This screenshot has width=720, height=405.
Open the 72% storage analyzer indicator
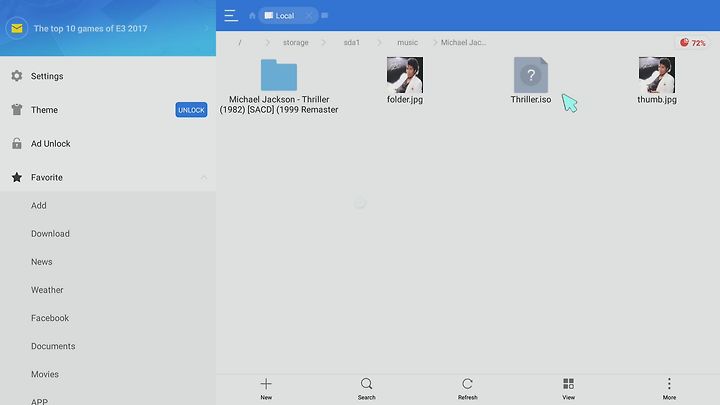point(692,43)
